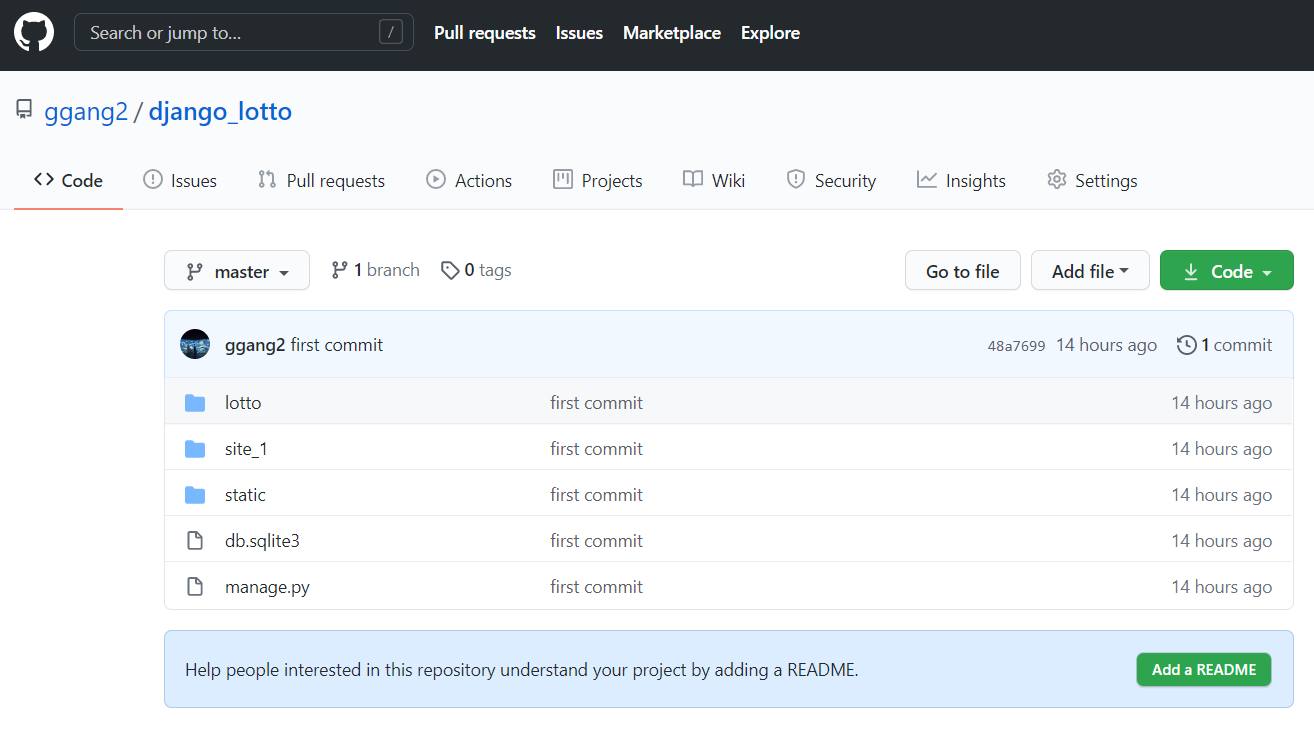
Task: Click the Projects tab board icon
Action: click(x=563, y=180)
